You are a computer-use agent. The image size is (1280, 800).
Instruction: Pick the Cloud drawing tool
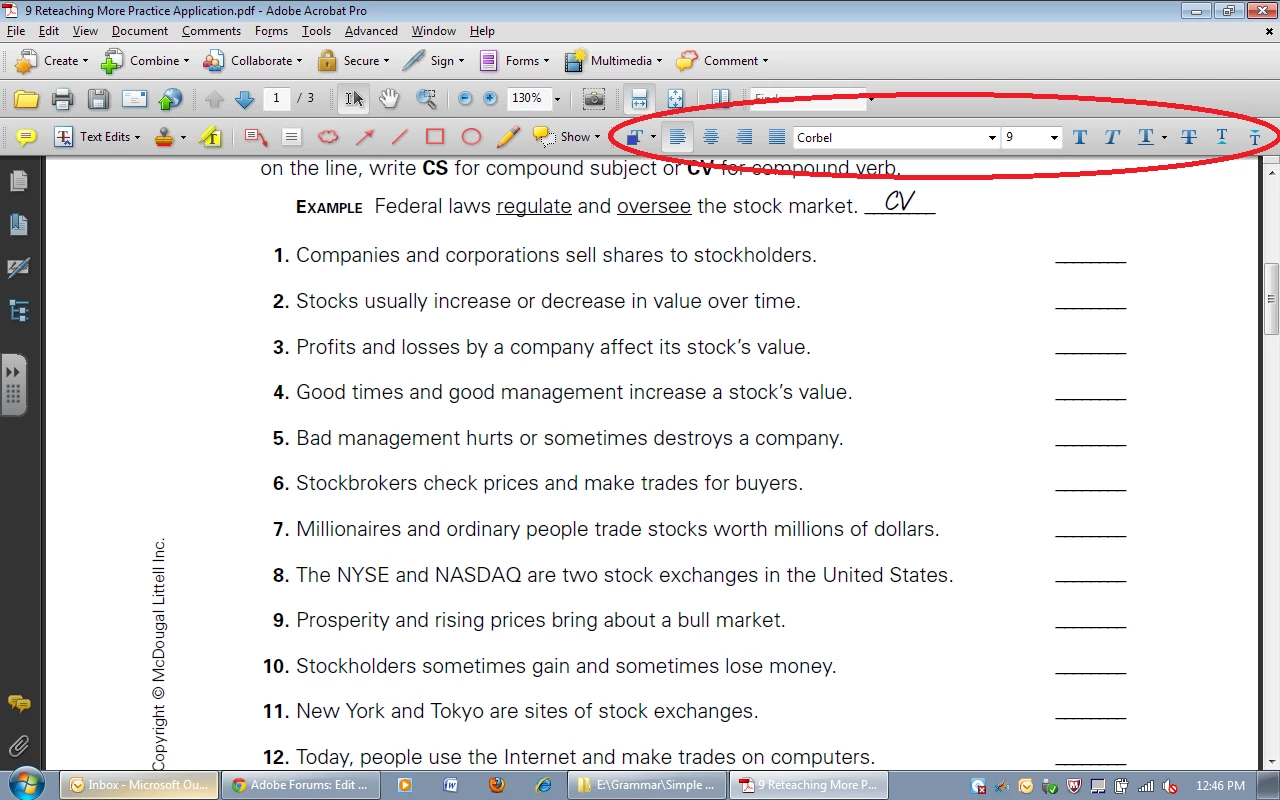coord(328,137)
